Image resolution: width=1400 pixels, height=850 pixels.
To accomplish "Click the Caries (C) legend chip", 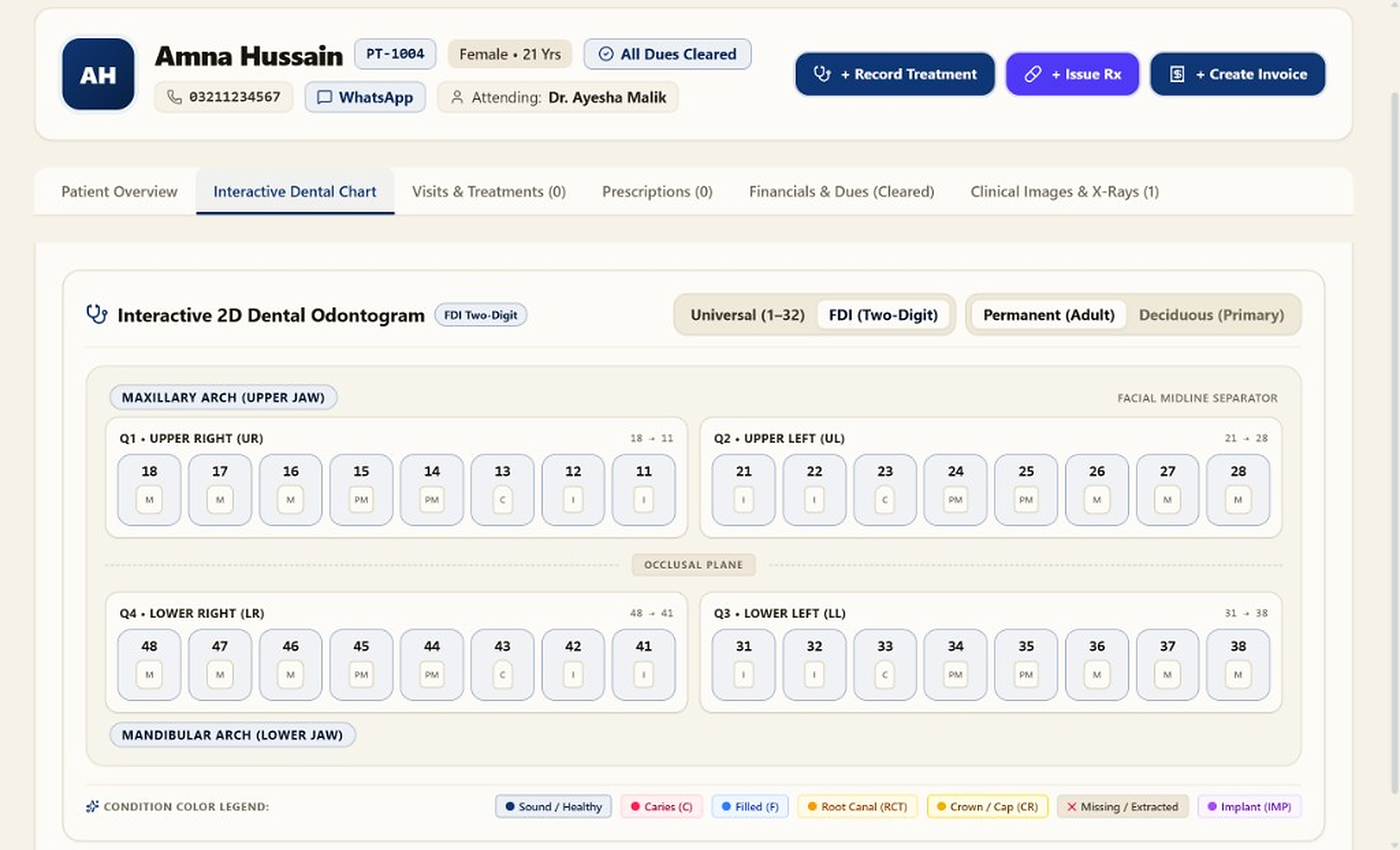I will (x=661, y=806).
